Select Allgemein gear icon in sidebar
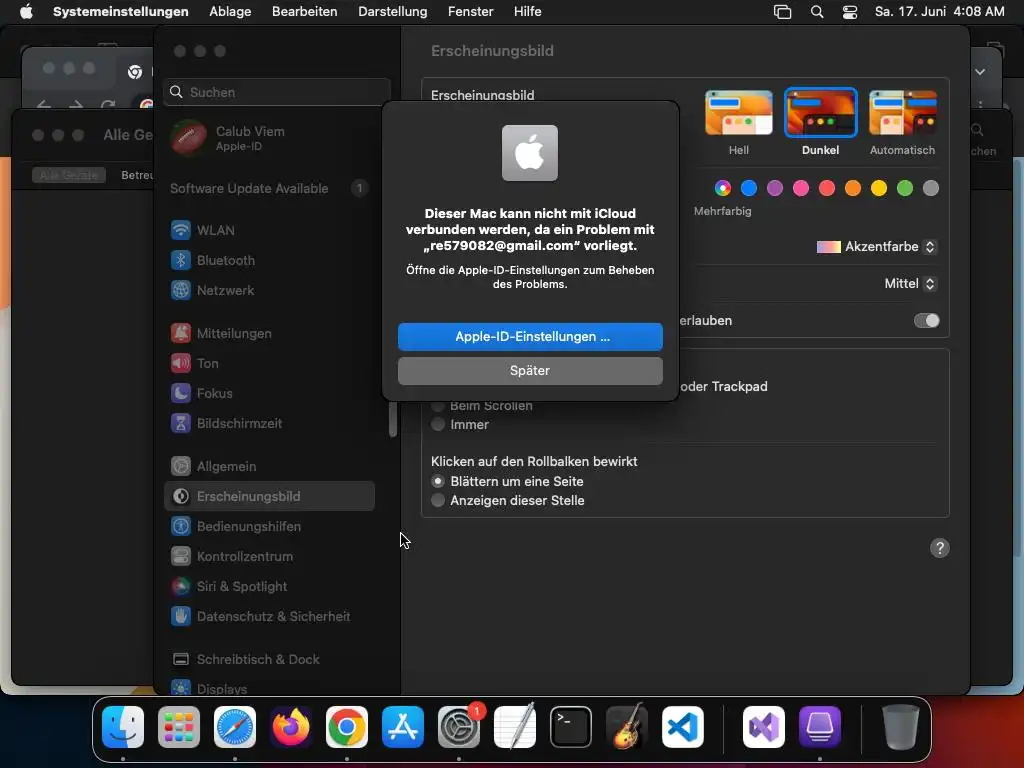Viewport: 1024px width, 768px height. click(181, 466)
